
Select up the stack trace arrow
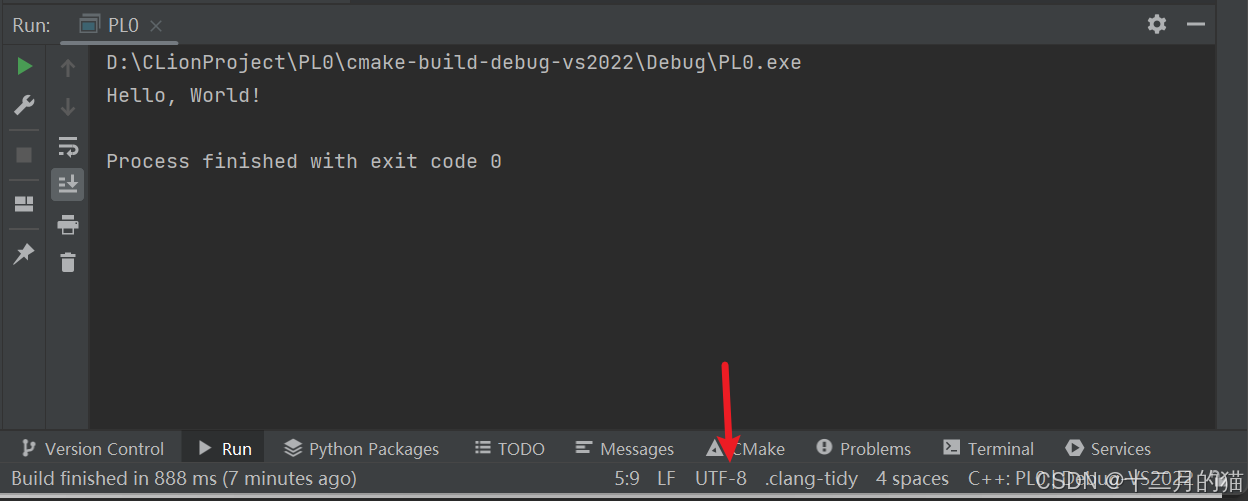click(x=68, y=68)
